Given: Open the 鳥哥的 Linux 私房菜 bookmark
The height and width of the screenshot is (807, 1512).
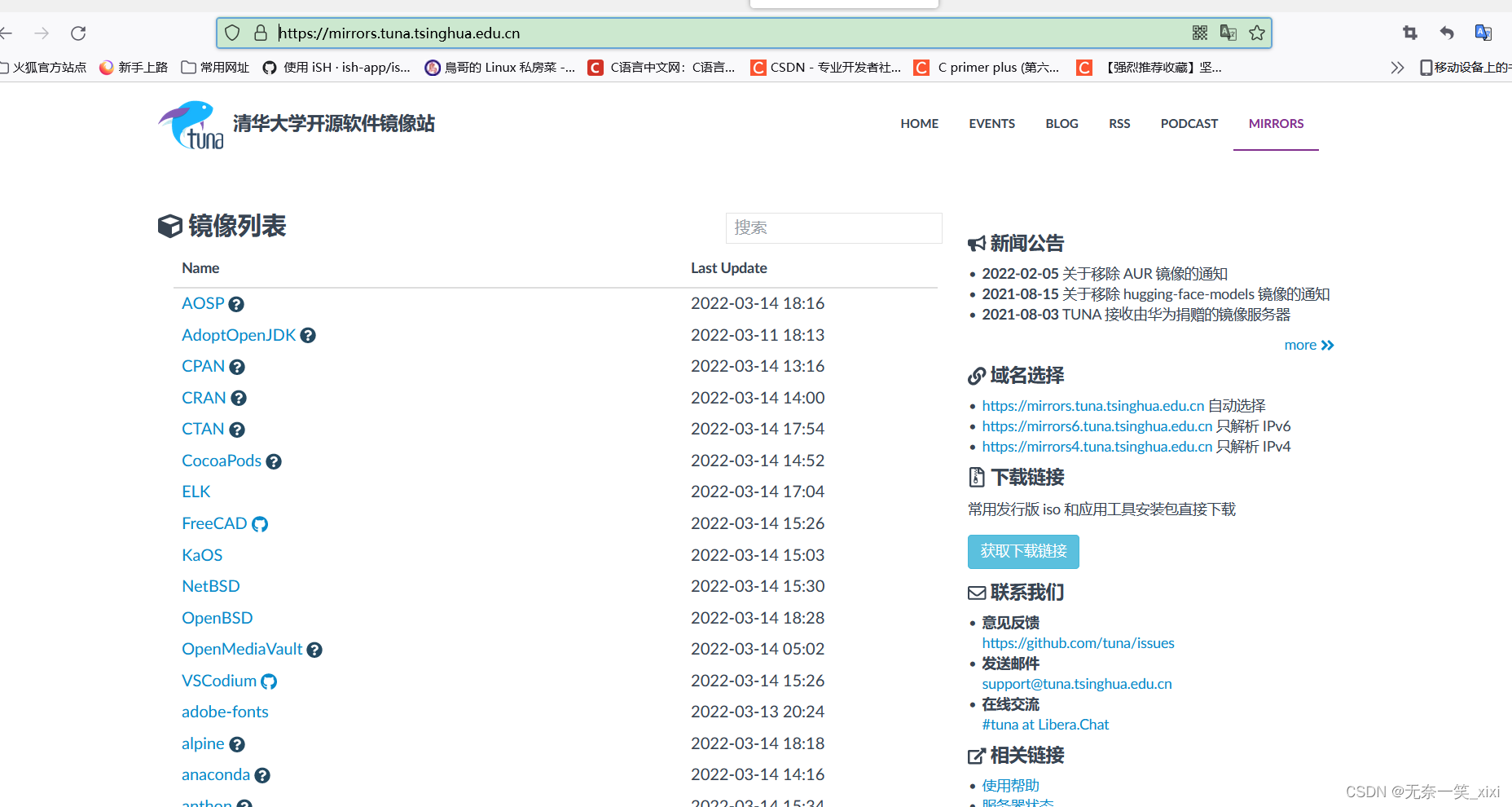Looking at the screenshot, I should pos(500,68).
